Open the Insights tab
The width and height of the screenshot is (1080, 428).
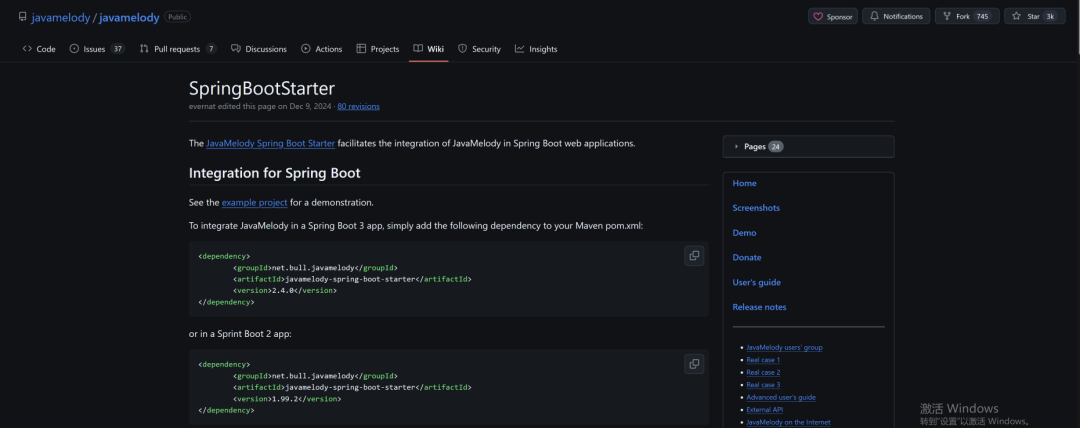tap(536, 49)
